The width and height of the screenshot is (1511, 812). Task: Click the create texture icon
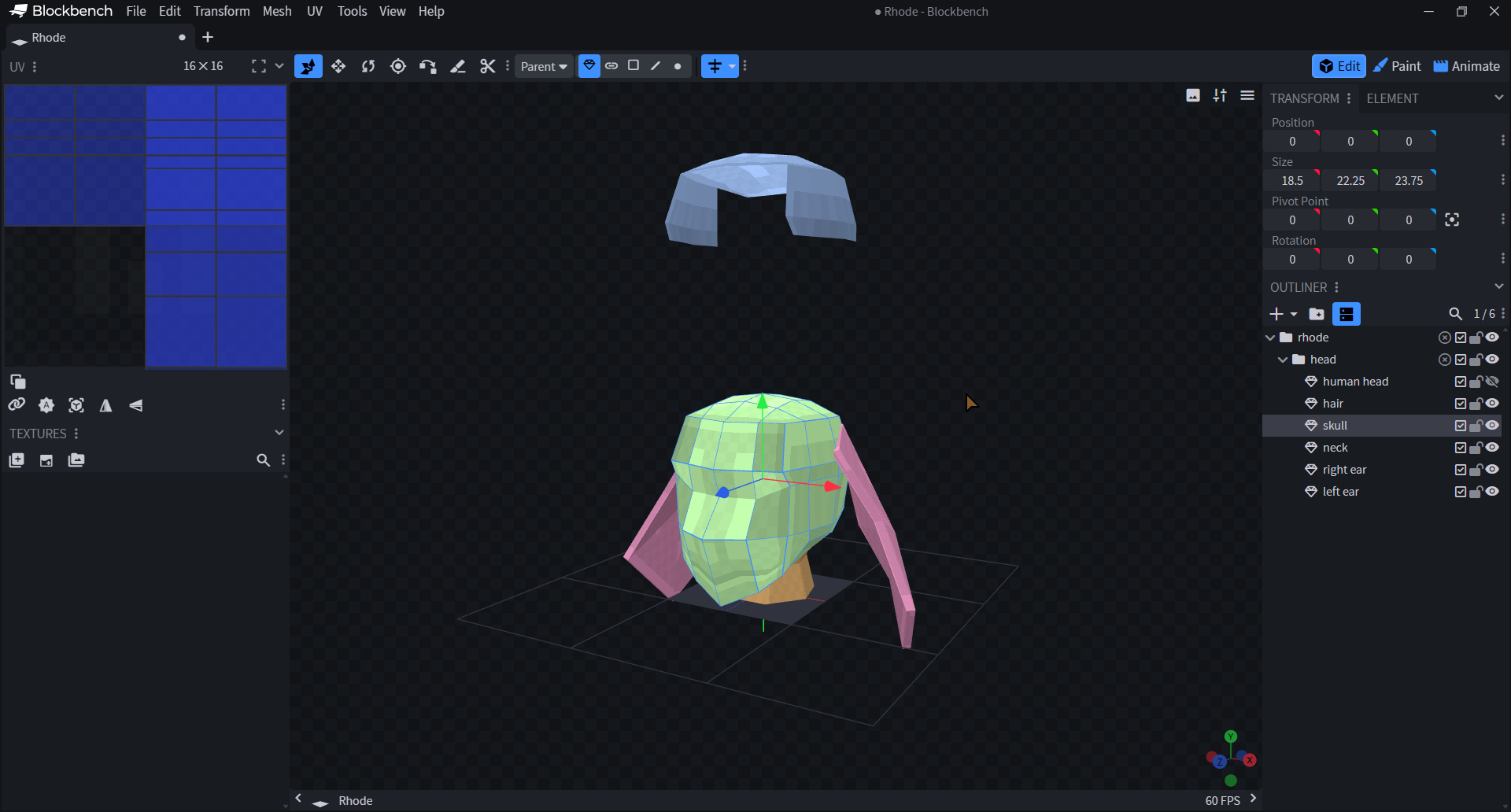pos(46,460)
